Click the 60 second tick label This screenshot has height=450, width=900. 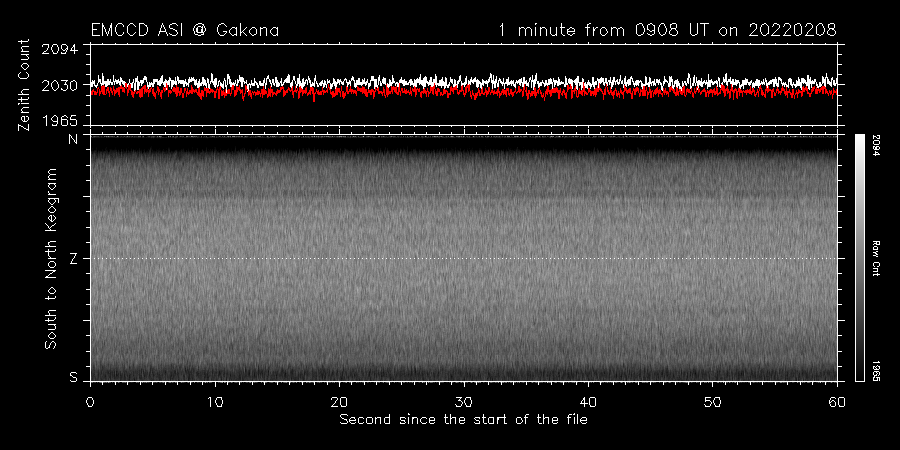(x=837, y=401)
